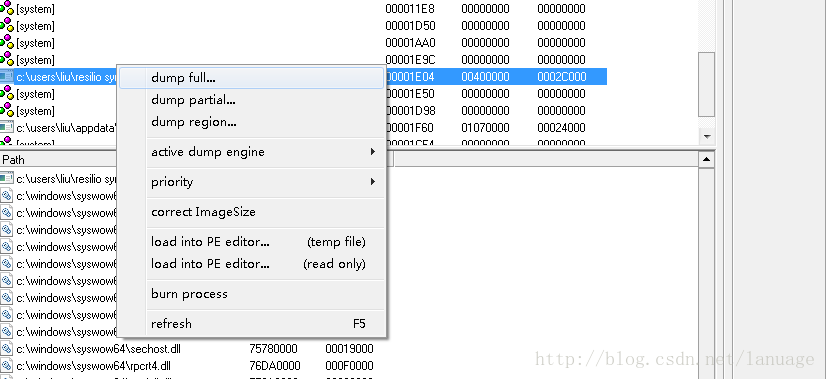Click the sechost.dll module icon
The height and width of the screenshot is (379, 826).
6,348
